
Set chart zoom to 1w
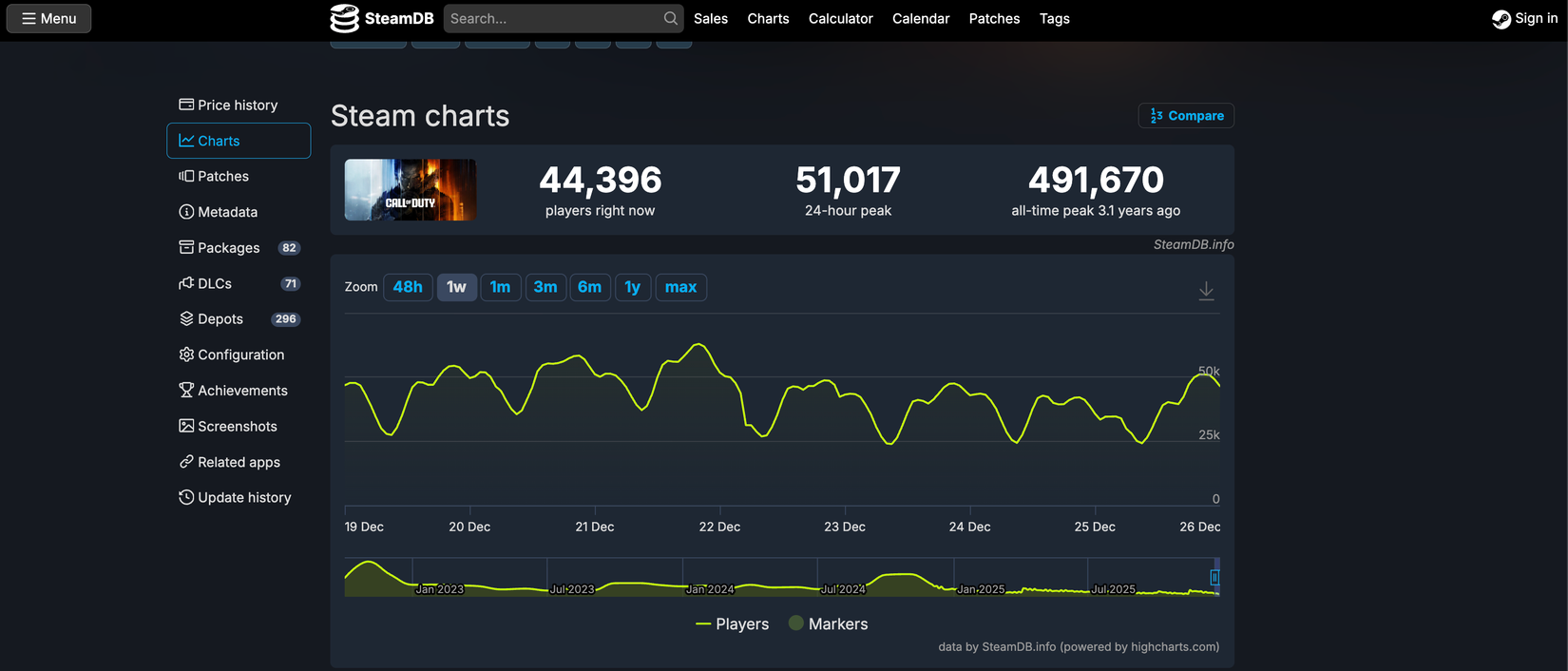[457, 287]
